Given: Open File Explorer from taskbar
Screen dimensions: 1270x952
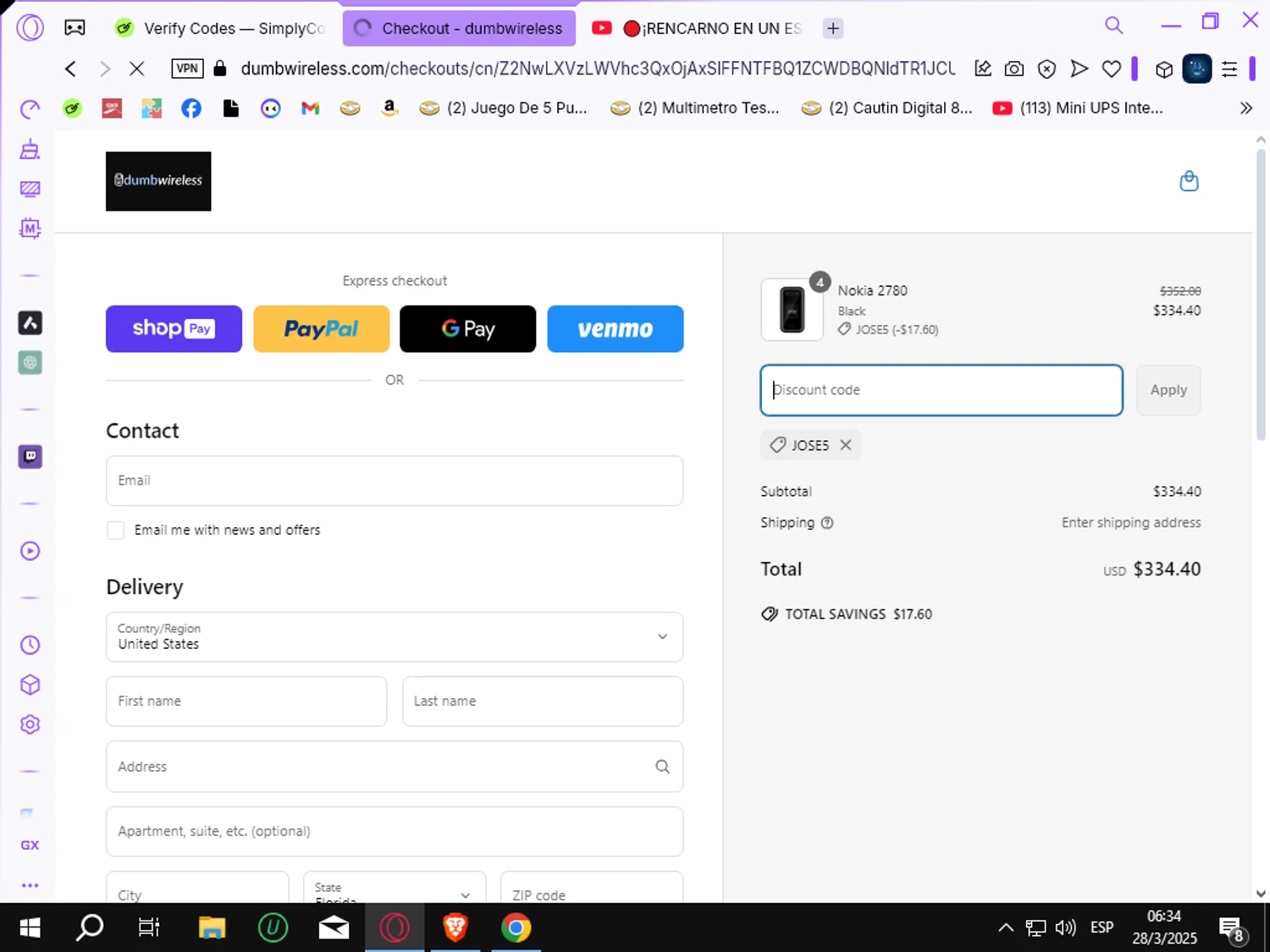Looking at the screenshot, I should [x=212, y=927].
